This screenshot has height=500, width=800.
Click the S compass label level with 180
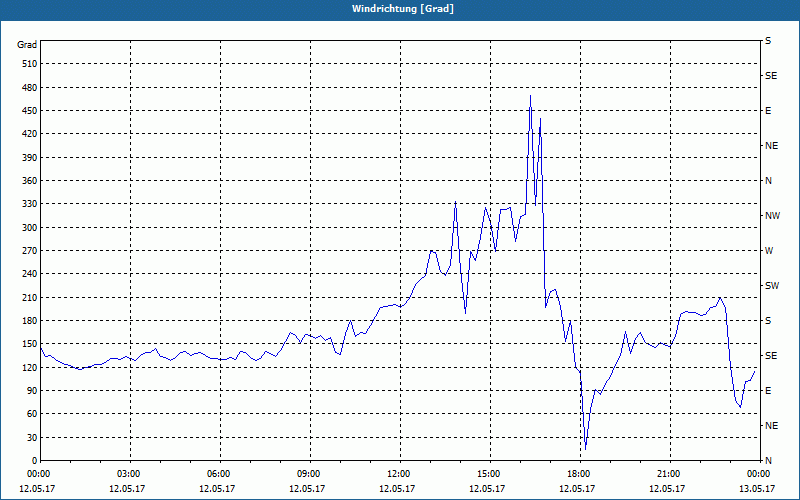click(768, 321)
